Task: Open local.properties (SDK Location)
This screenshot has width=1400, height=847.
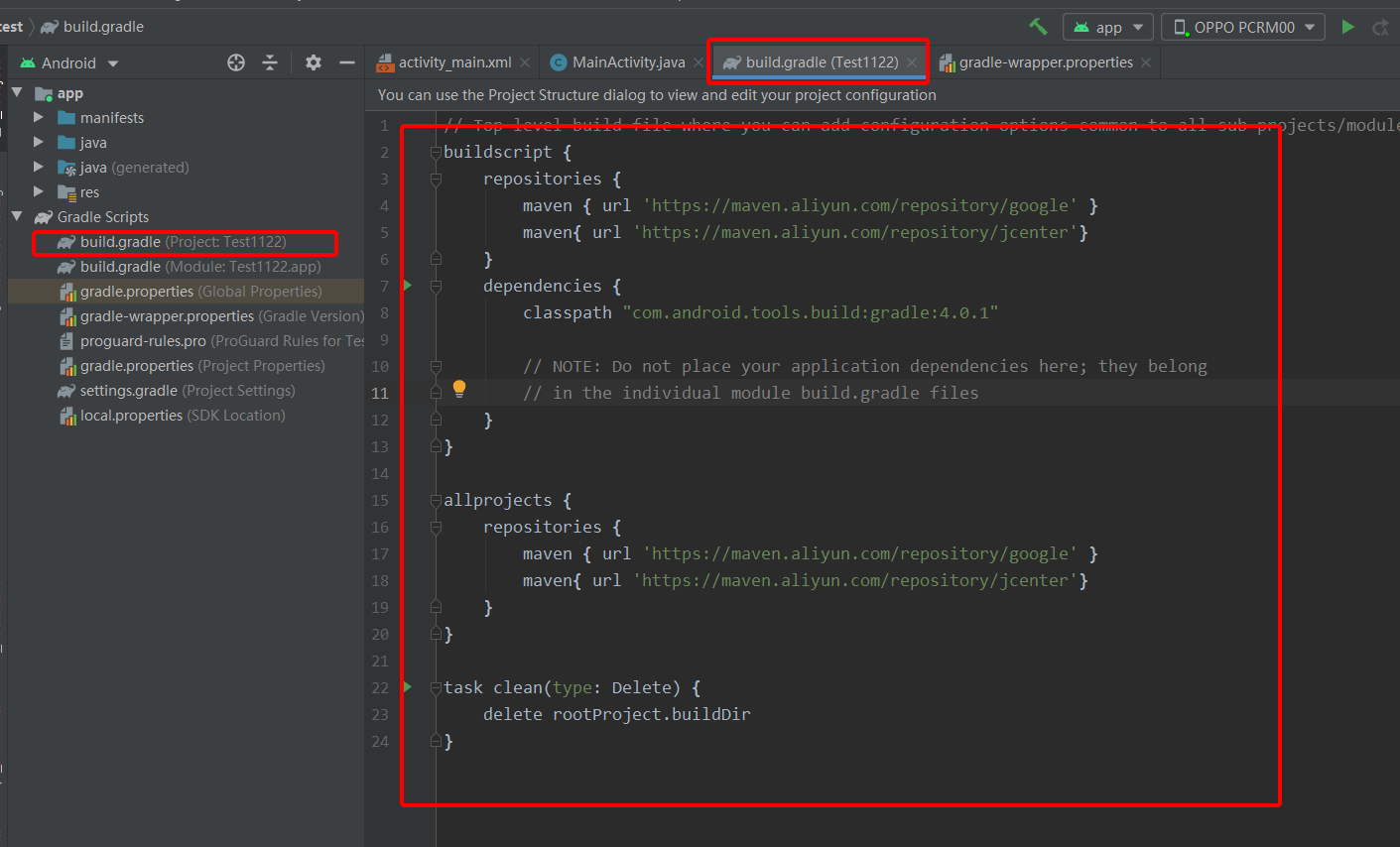Action: 172,416
